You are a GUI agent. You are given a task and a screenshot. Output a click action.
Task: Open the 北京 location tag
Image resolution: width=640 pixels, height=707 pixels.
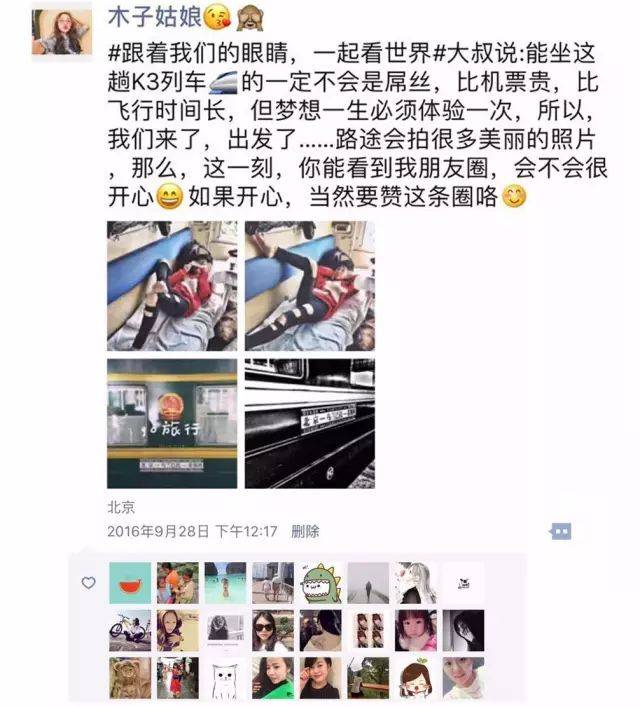click(x=121, y=507)
